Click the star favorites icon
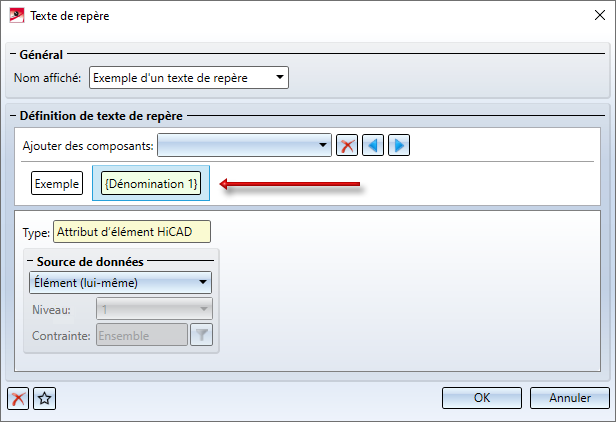The image size is (616, 422). (44, 398)
